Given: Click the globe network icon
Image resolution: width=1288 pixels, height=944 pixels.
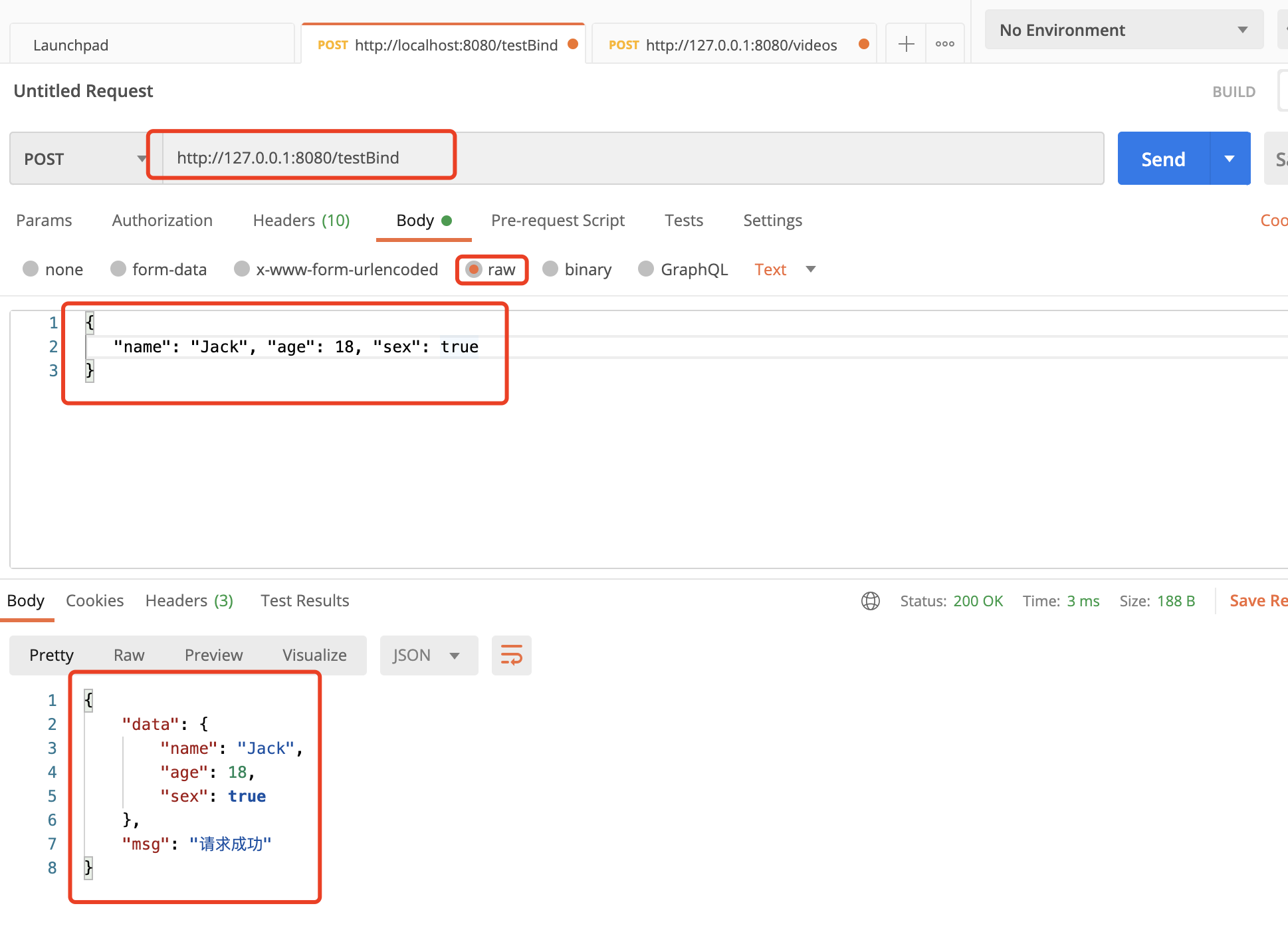Looking at the screenshot, I should [x=870, y=601].
